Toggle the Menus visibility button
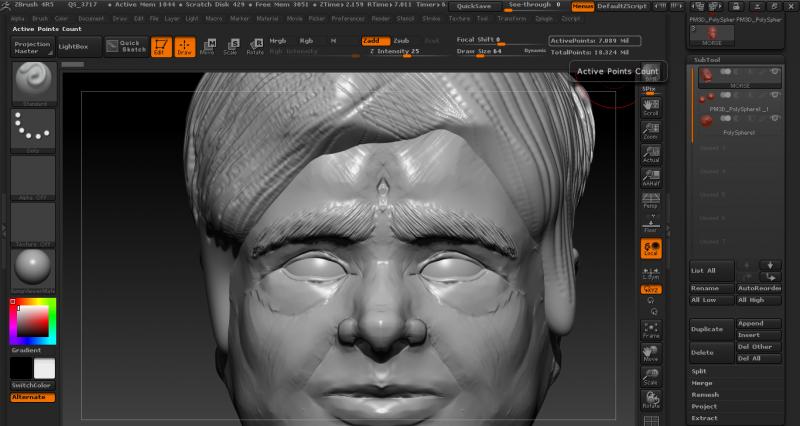This screenshot has height=426, width=800. coord(583,6)
